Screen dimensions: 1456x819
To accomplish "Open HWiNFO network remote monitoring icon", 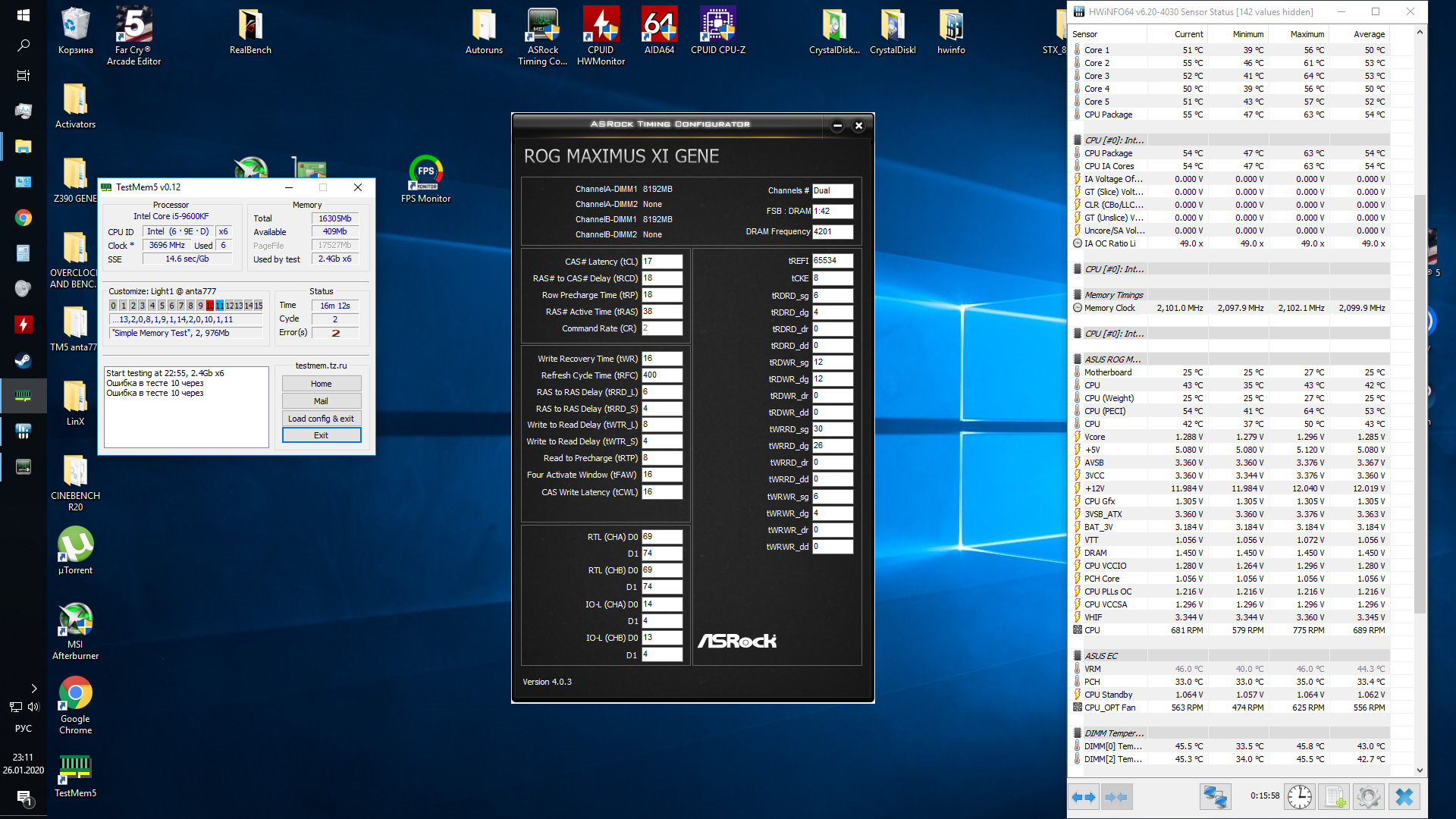I will click(x=1215, y=797).
